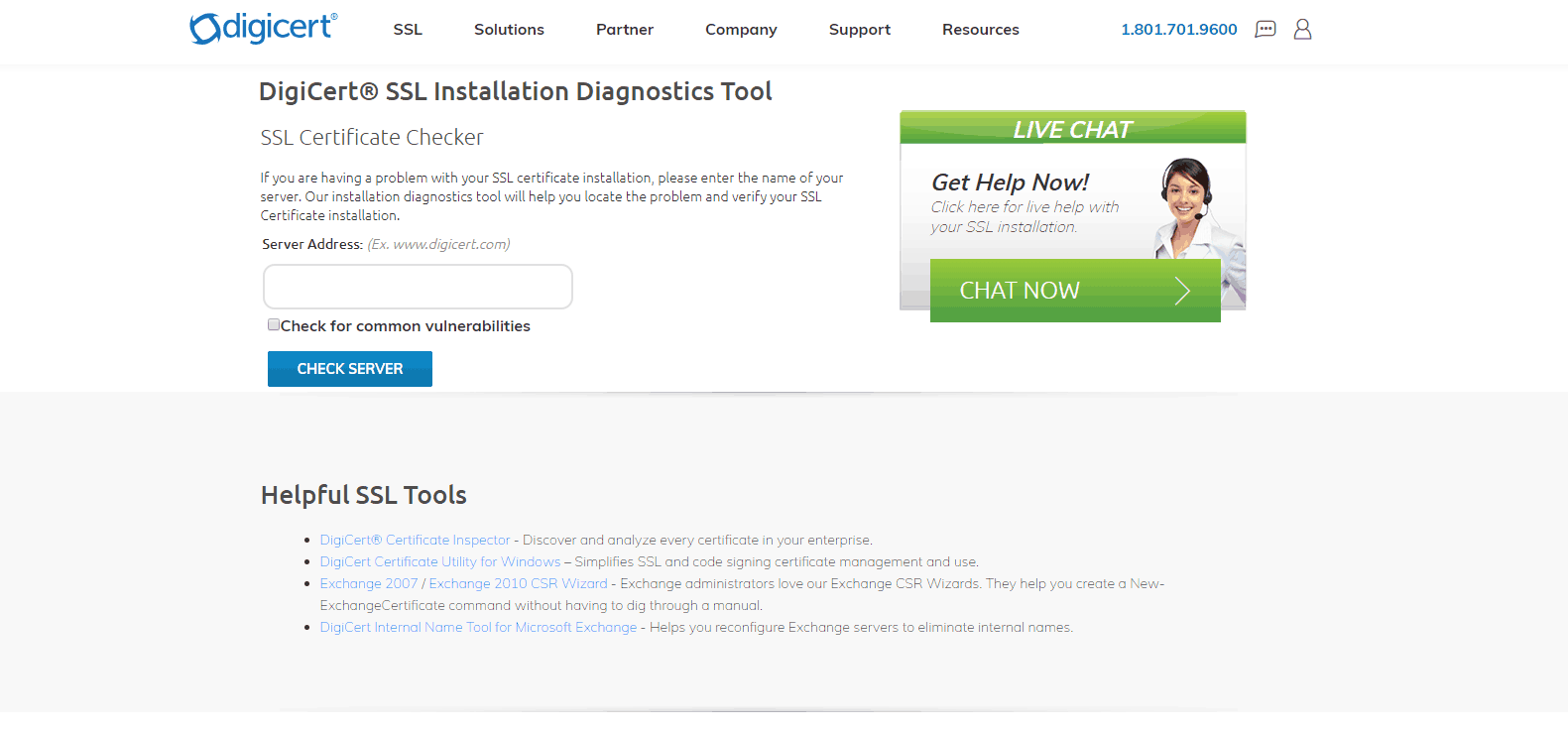This screenshot has height=733, width=1568.
Task: Open DigiCert Certificate Inspector link
Action: pyautogui.click(x=415, y=540)
